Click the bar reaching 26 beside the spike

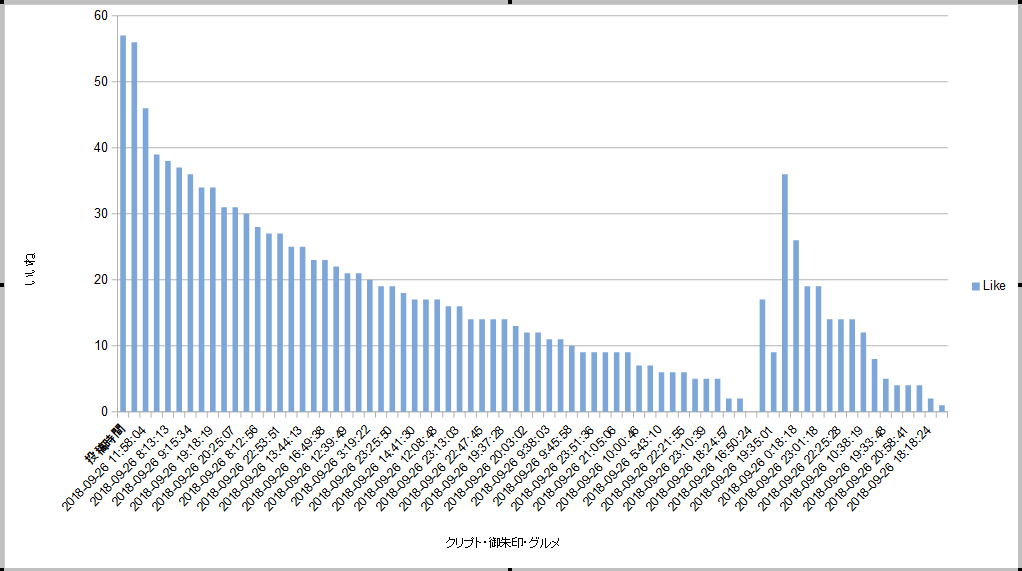coord(796,326)
